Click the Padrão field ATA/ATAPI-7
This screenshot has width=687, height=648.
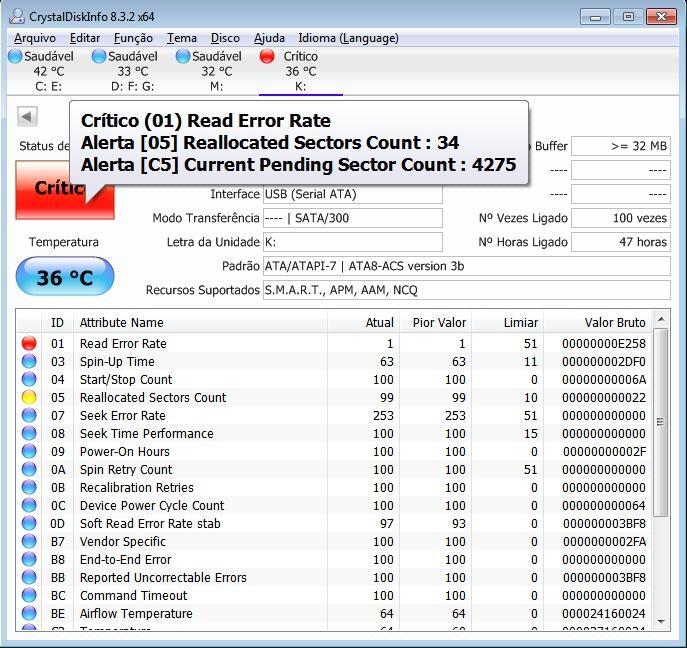tap(467, 266)
